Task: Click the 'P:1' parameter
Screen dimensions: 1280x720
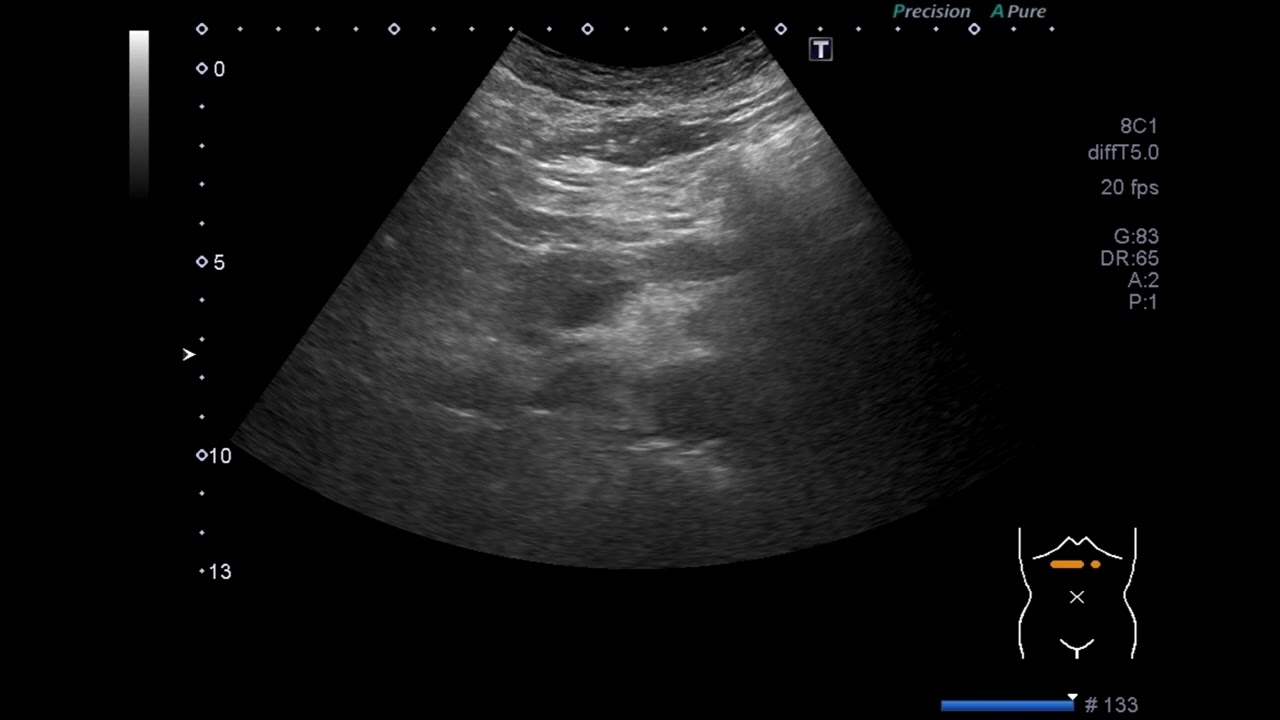Action: (x=1143, y=302)
